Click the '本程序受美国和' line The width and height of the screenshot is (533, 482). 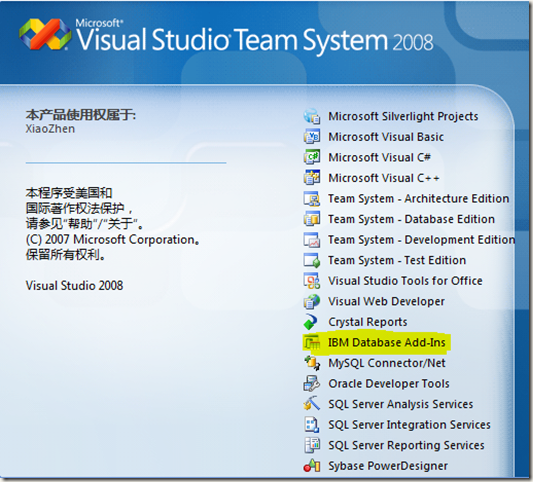coord(69,193)
